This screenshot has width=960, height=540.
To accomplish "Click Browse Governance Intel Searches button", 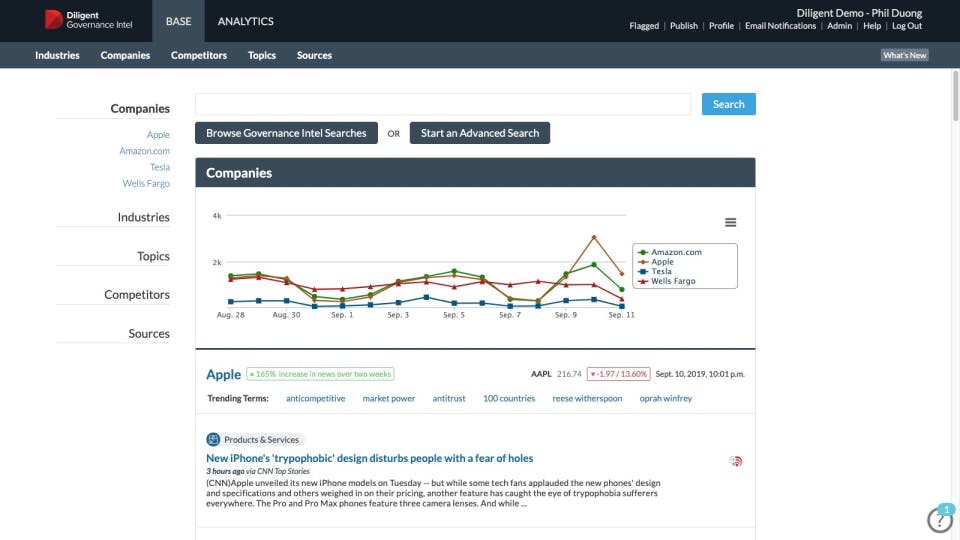I will pos(286,133).
